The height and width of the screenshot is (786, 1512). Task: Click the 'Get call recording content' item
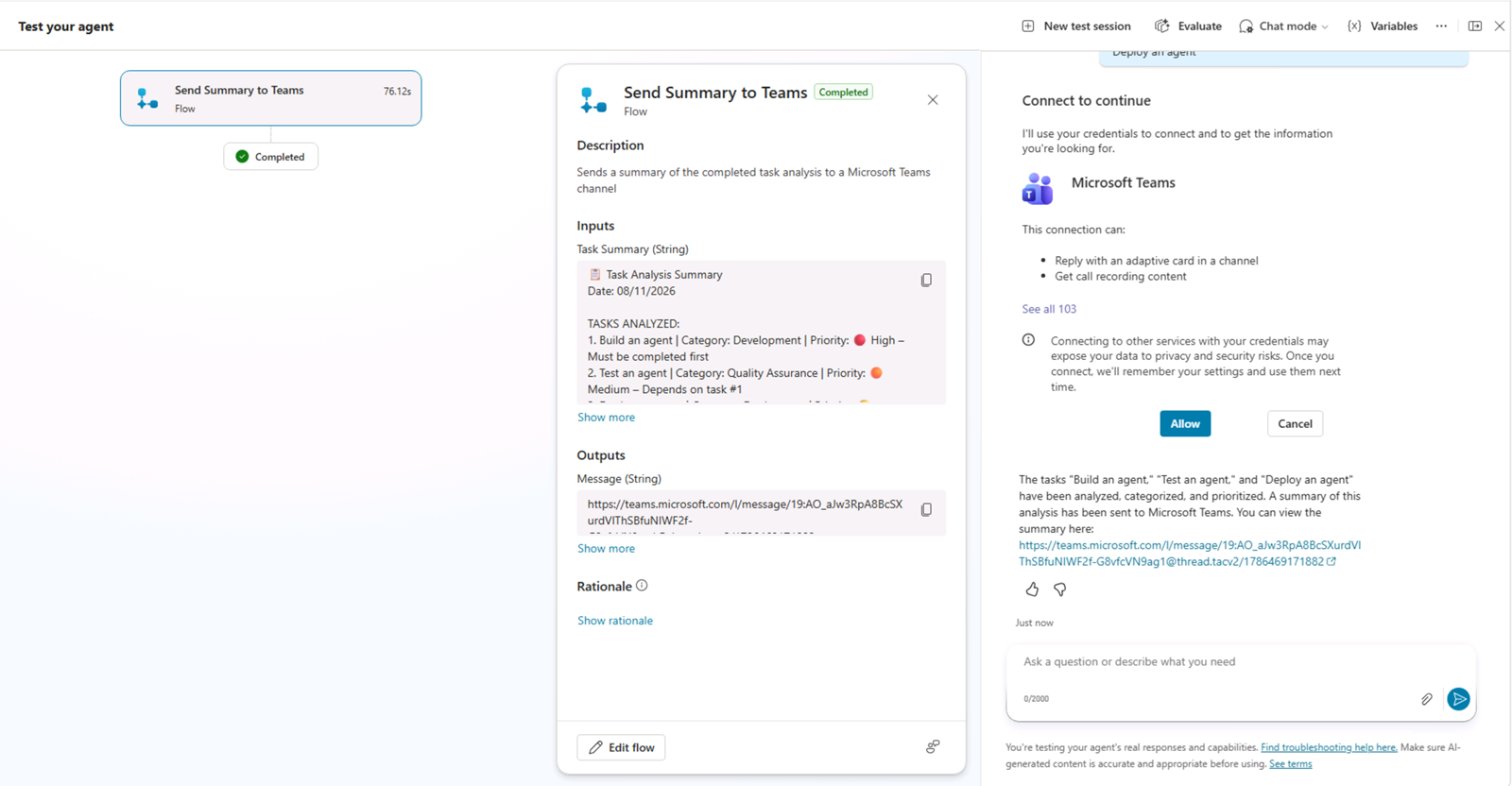(1121, 277)
